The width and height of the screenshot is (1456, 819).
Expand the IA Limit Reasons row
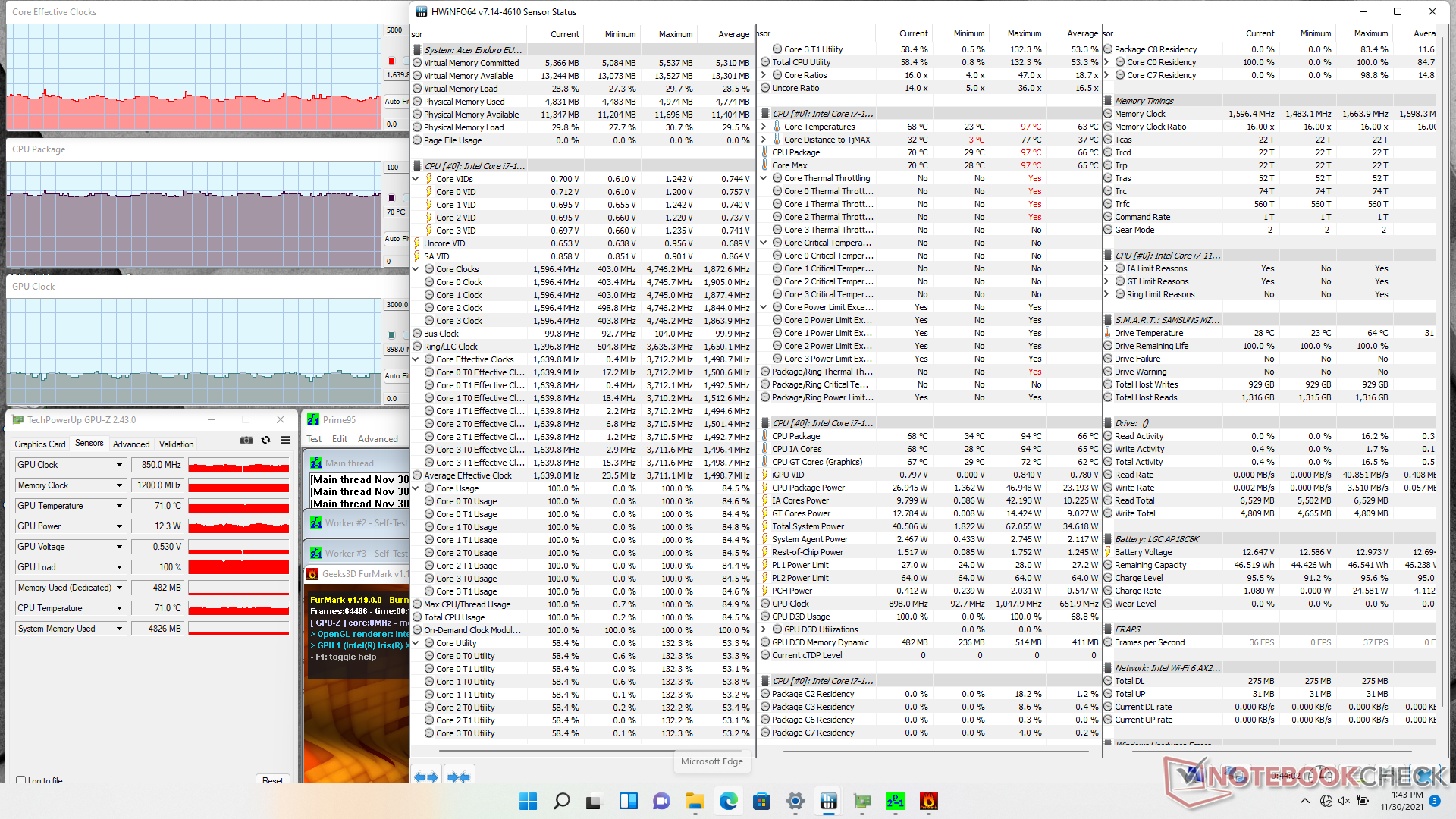pyautogui.click(x=1107, y=268)
